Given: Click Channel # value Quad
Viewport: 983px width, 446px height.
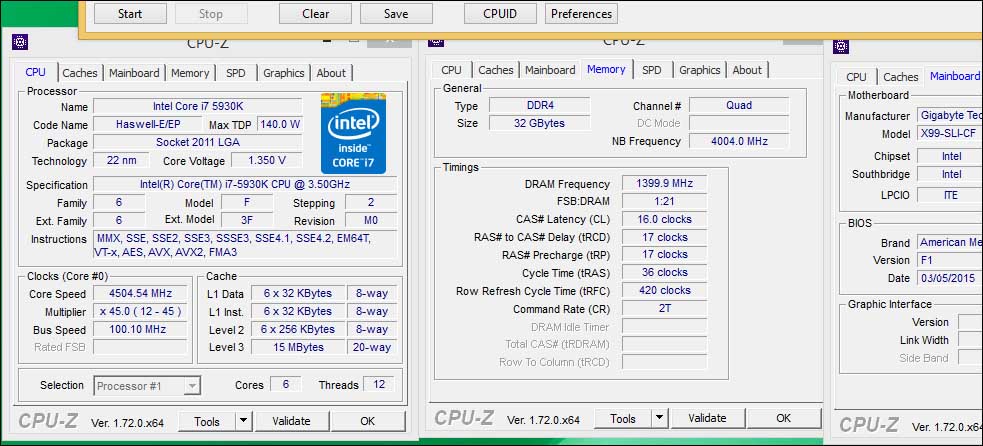Looking at the screenshot, I should (x=739, y=105).
